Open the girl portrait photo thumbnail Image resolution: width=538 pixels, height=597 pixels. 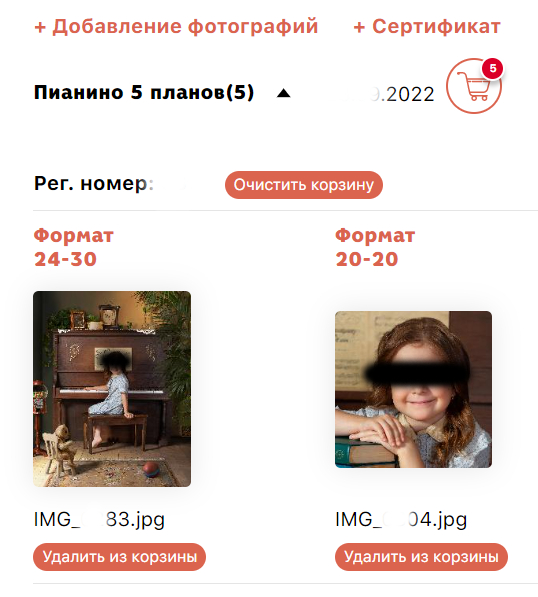point(413,389)
